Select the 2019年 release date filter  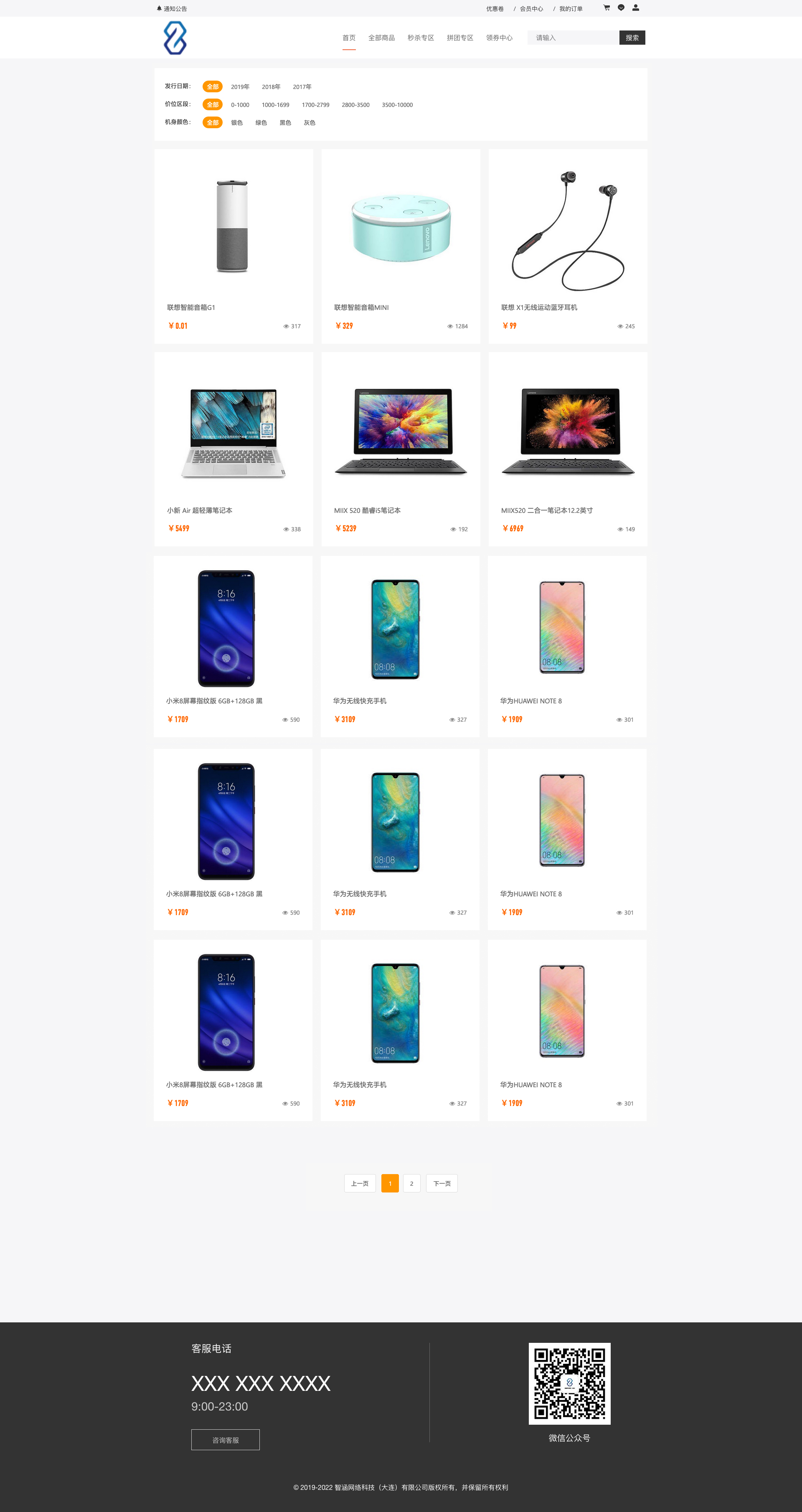tap(240, 87)
